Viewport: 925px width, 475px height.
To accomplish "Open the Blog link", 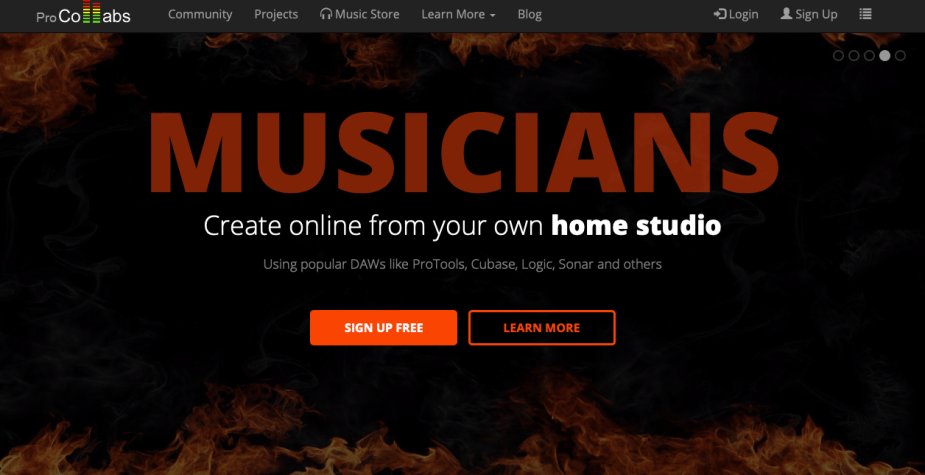I will click(529, 14).
